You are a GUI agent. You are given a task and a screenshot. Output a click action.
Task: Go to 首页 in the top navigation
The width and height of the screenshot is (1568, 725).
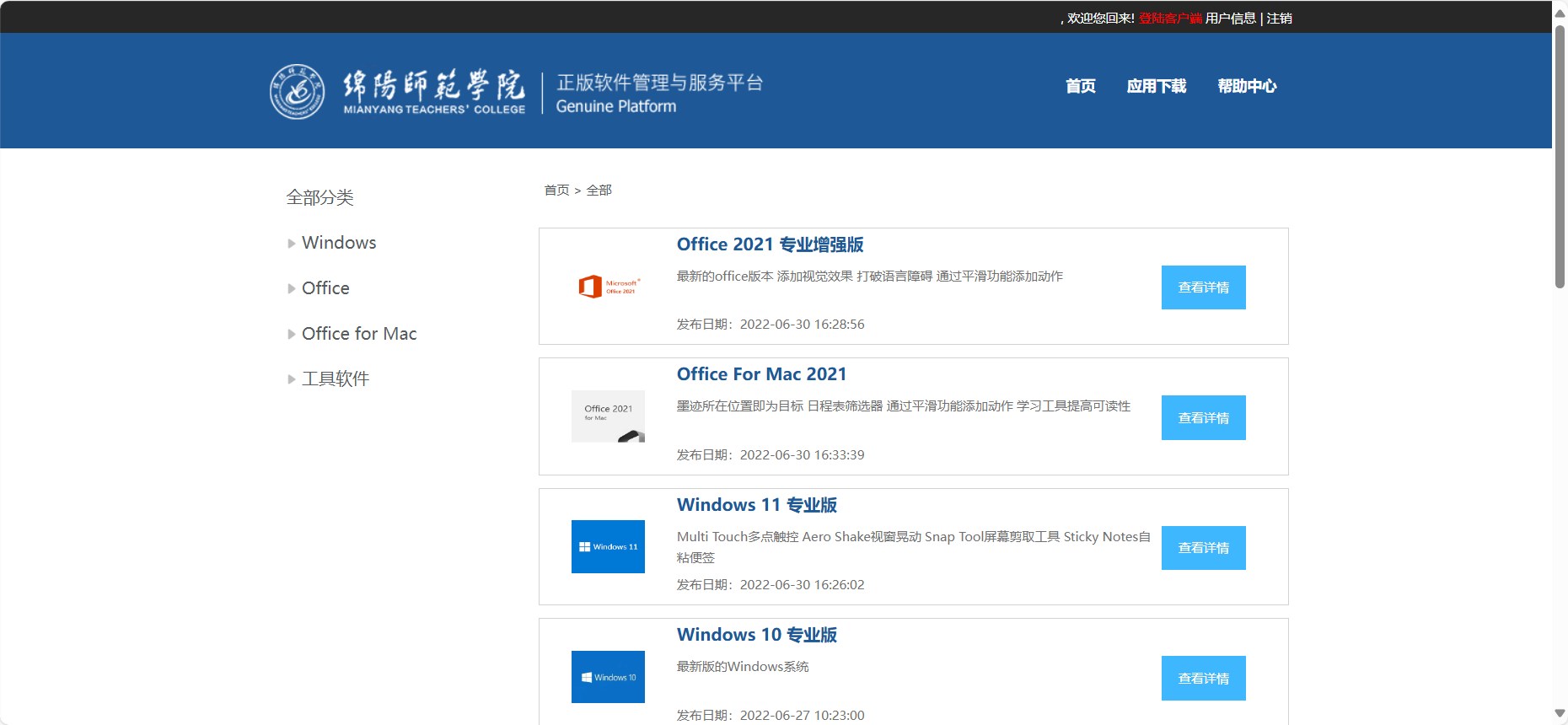1081,86
